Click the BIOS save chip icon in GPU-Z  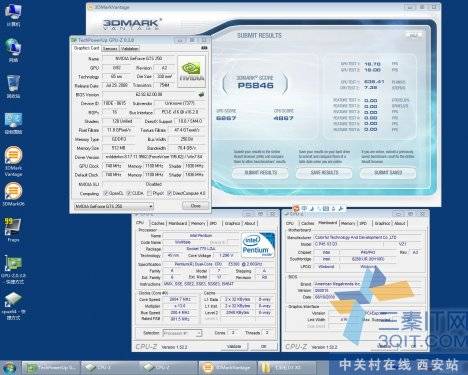pyautogui.click(x=201, y=95)
